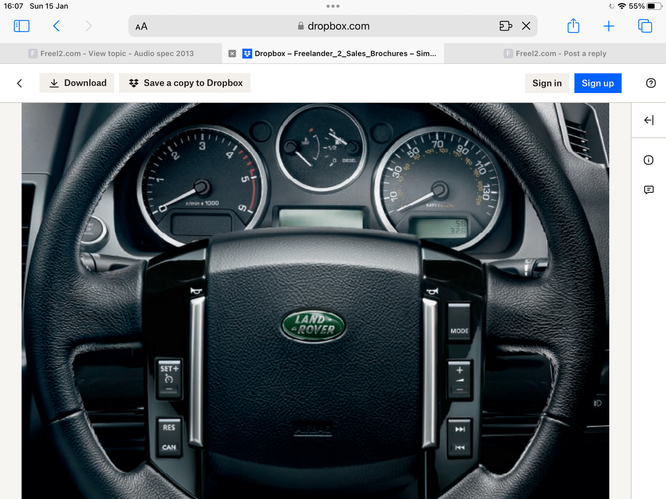
Task: Switch to the Freel2.com Post a reply tab
Action: coord(555,54)
